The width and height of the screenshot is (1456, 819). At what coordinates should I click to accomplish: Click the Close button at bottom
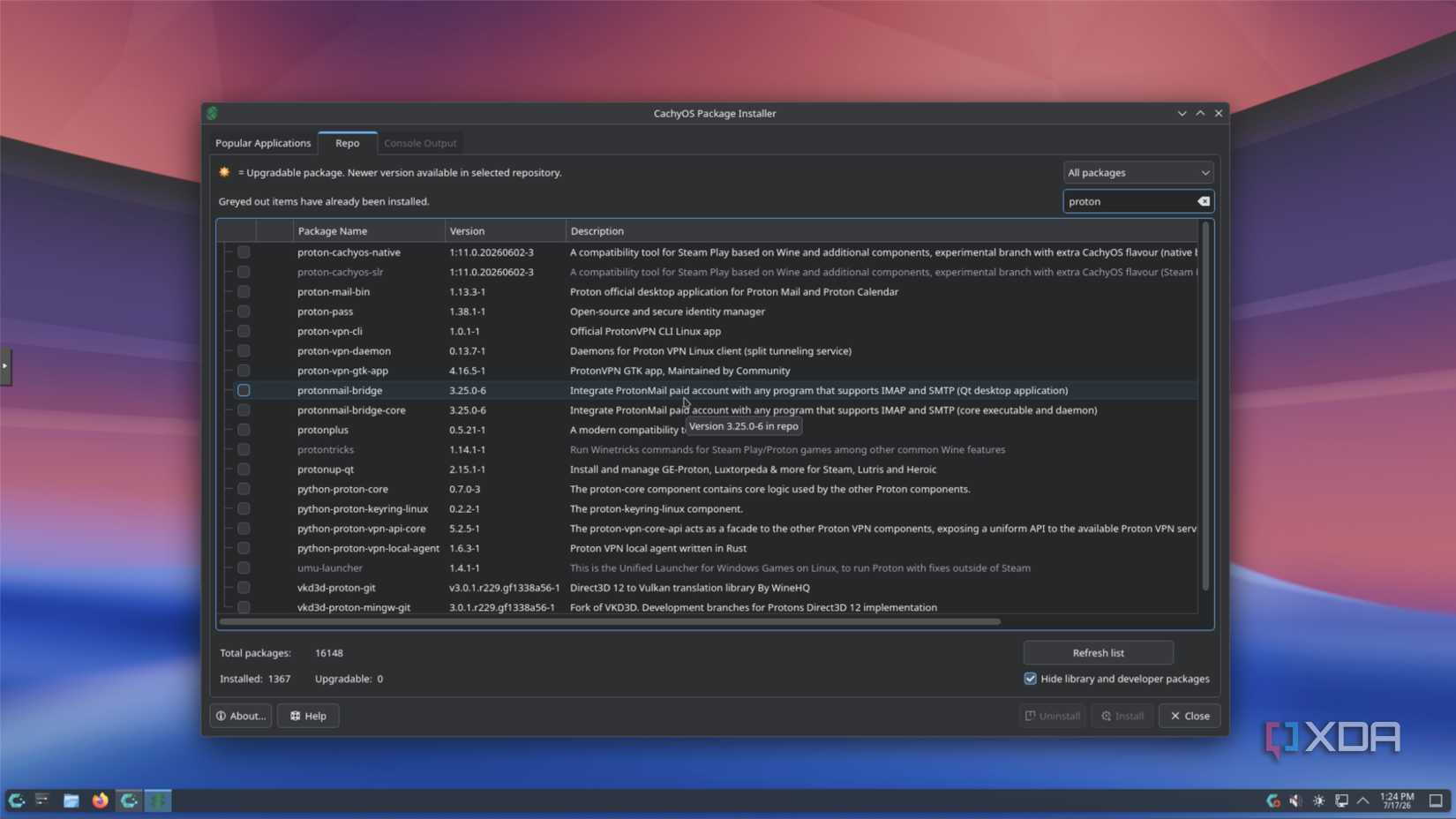click(1190, 716)
